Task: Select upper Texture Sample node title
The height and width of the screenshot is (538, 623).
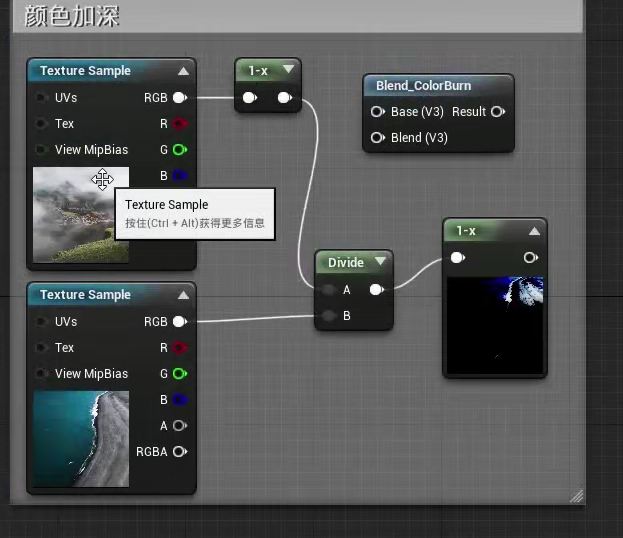Action: click(85, 71)
